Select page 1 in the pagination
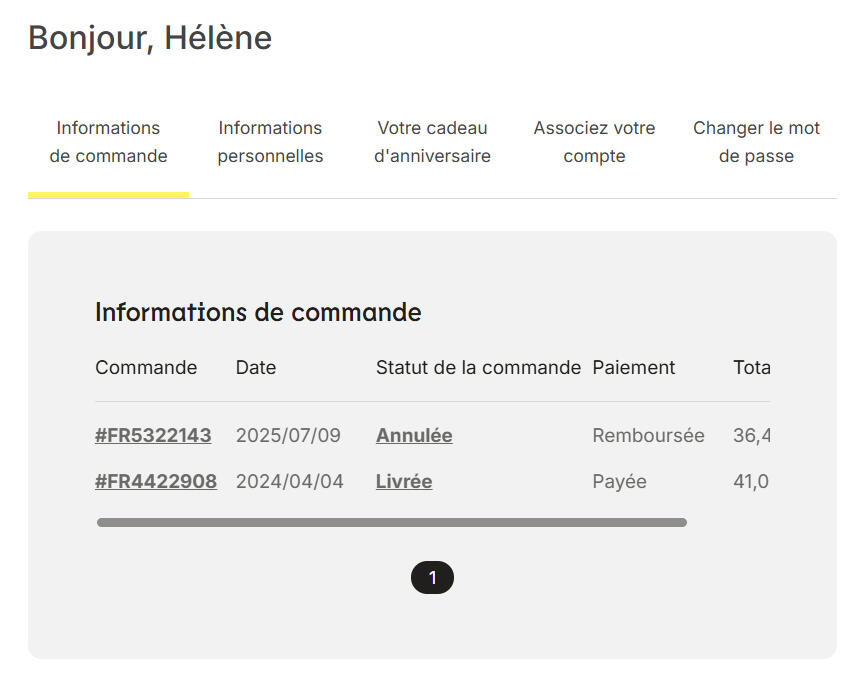Image resolution: width=865 pixels, height=693 pixels. (432, 578)
